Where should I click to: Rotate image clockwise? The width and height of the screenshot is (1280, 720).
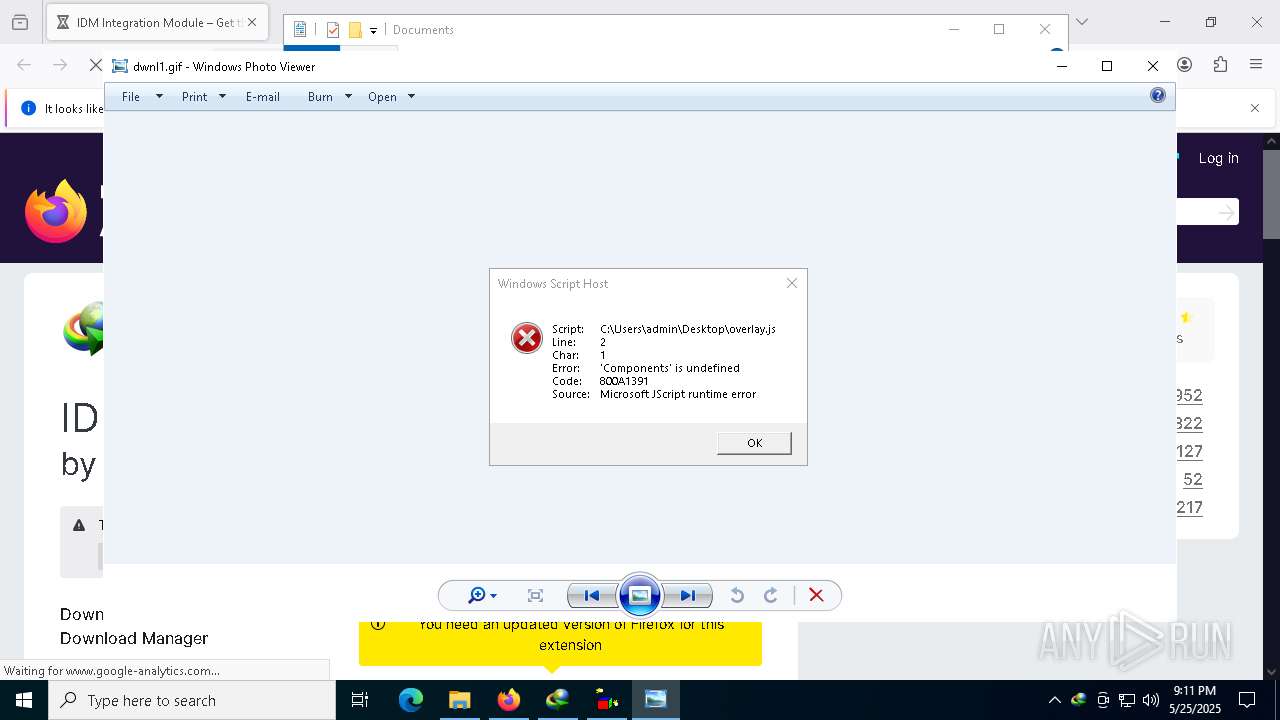point(770,596)
